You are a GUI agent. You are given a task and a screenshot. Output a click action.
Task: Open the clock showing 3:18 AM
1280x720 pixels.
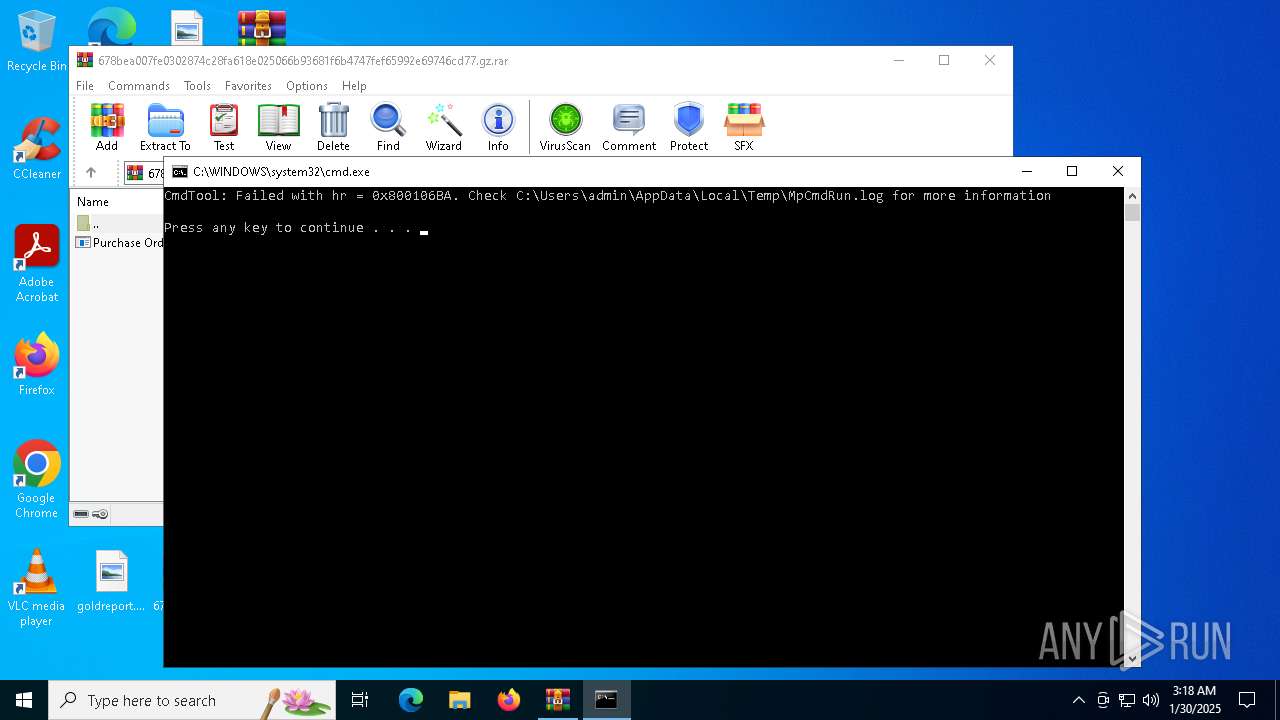tap(1195, 700)
